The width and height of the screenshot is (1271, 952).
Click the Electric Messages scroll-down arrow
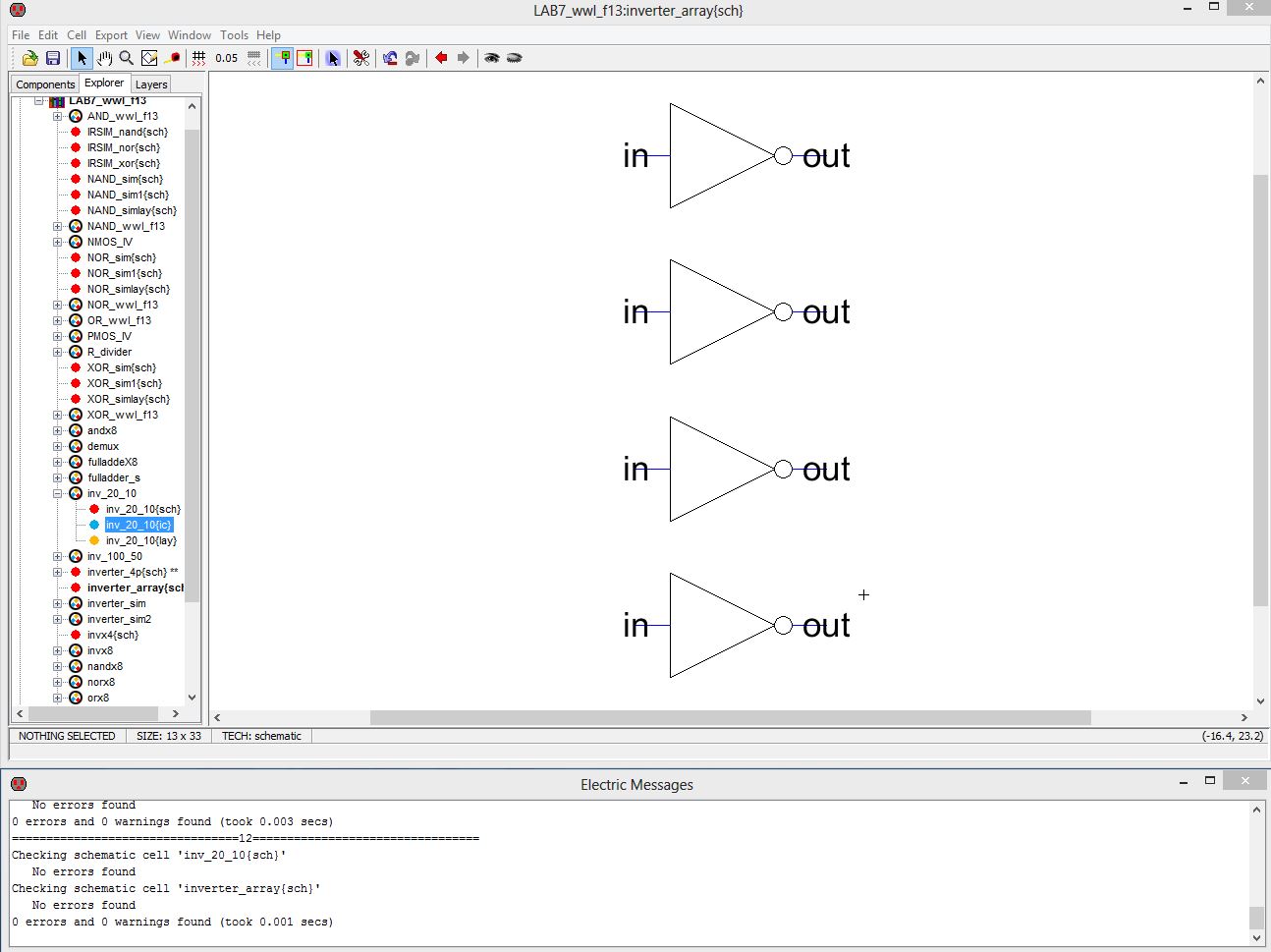tap(1256, 938)
